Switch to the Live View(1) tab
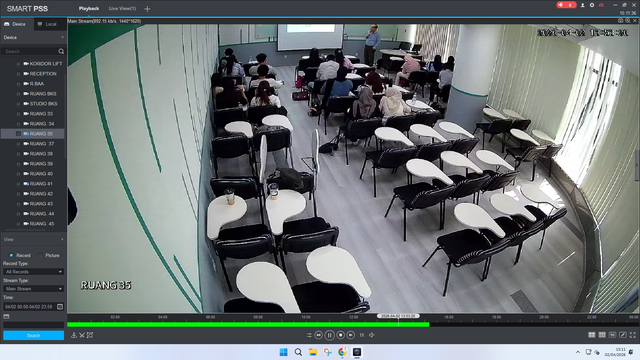The width and height of the screenshot is (640, 360). [122, 9]
